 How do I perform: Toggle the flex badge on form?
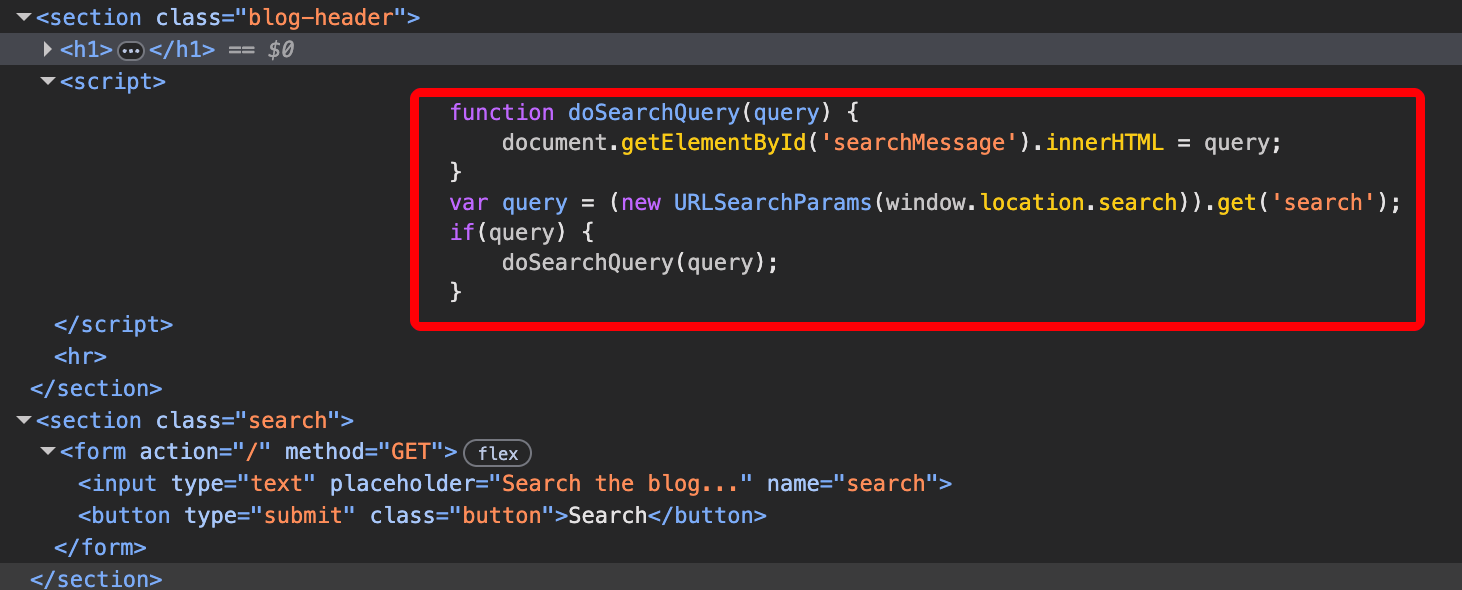[497, 453]
